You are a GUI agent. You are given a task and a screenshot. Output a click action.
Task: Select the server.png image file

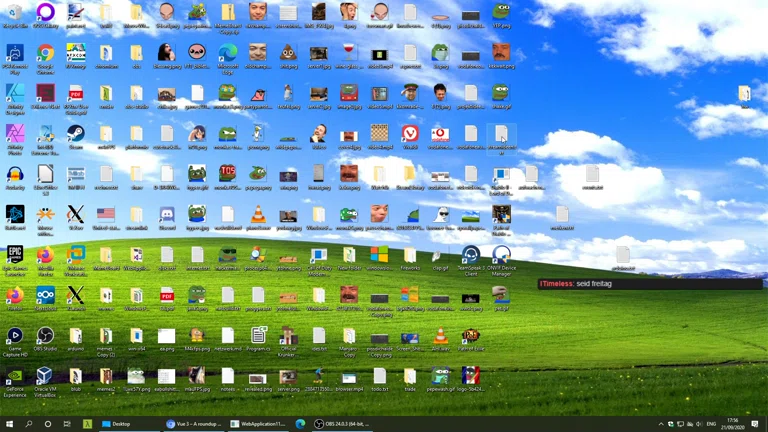coord(288,379)
